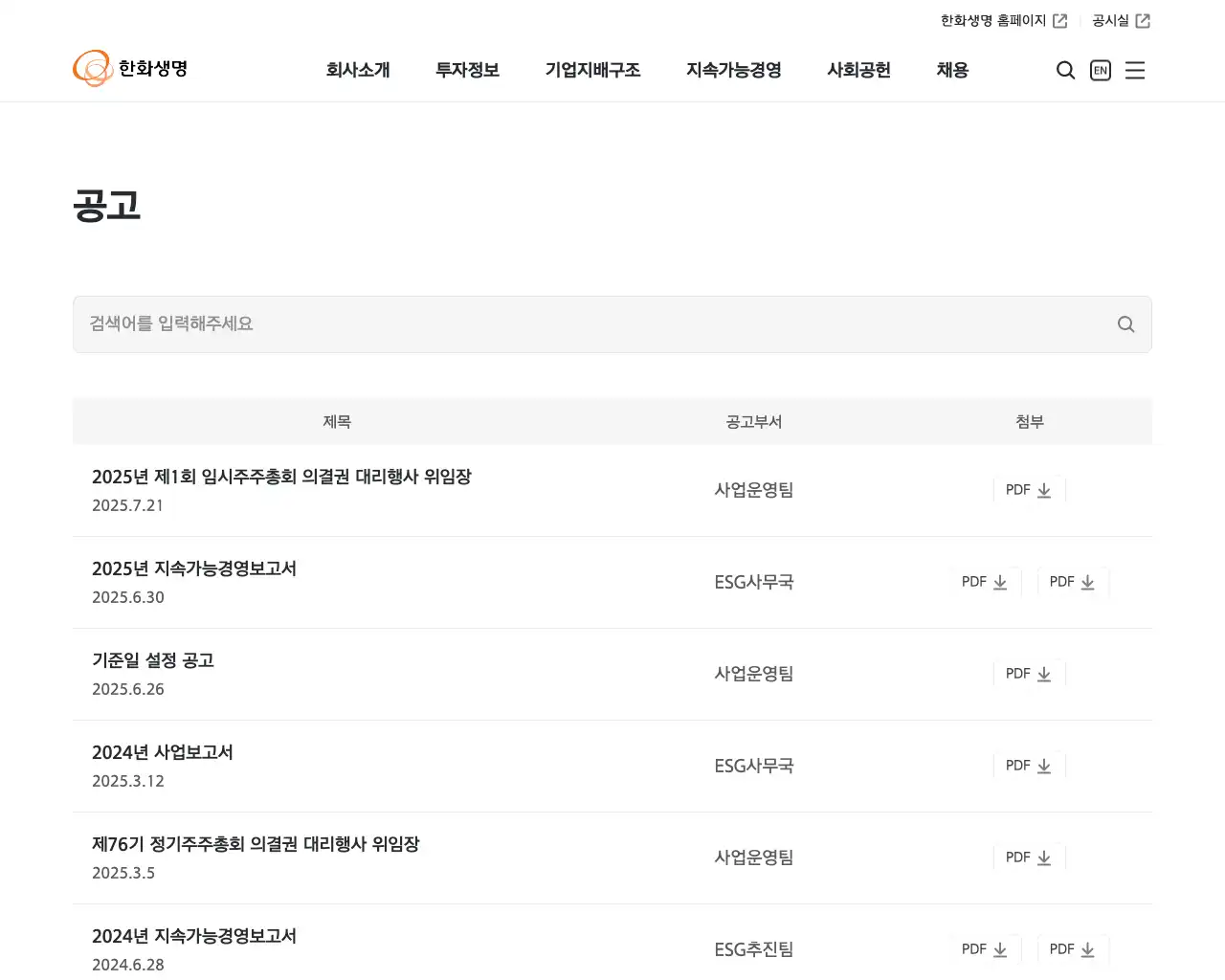Screen dimensions: 1225x980
Task: Download the 2024년 사업보고서 PDF
Action: click(x=1029, y=766)
